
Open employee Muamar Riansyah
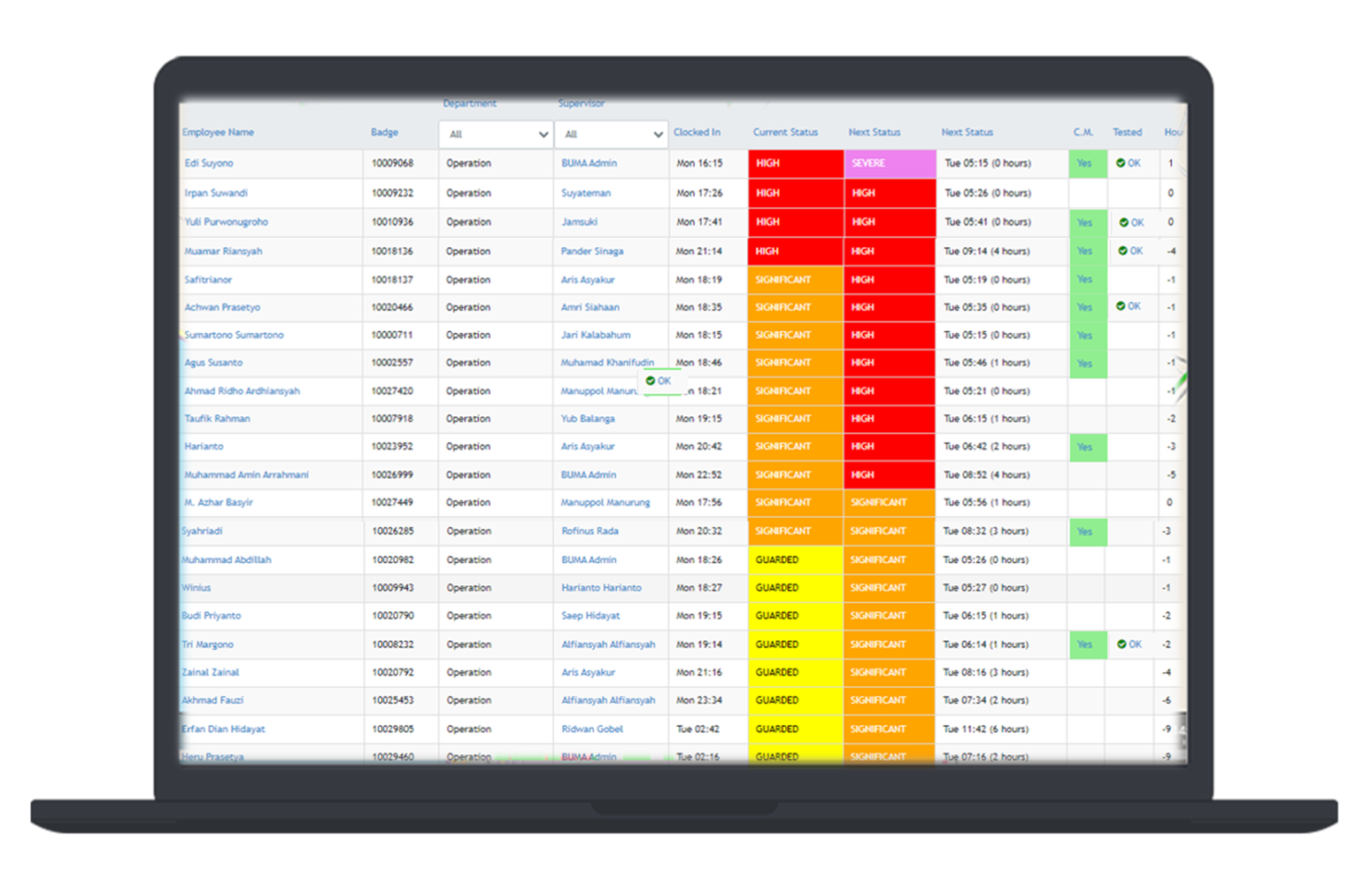pos(223,251)
